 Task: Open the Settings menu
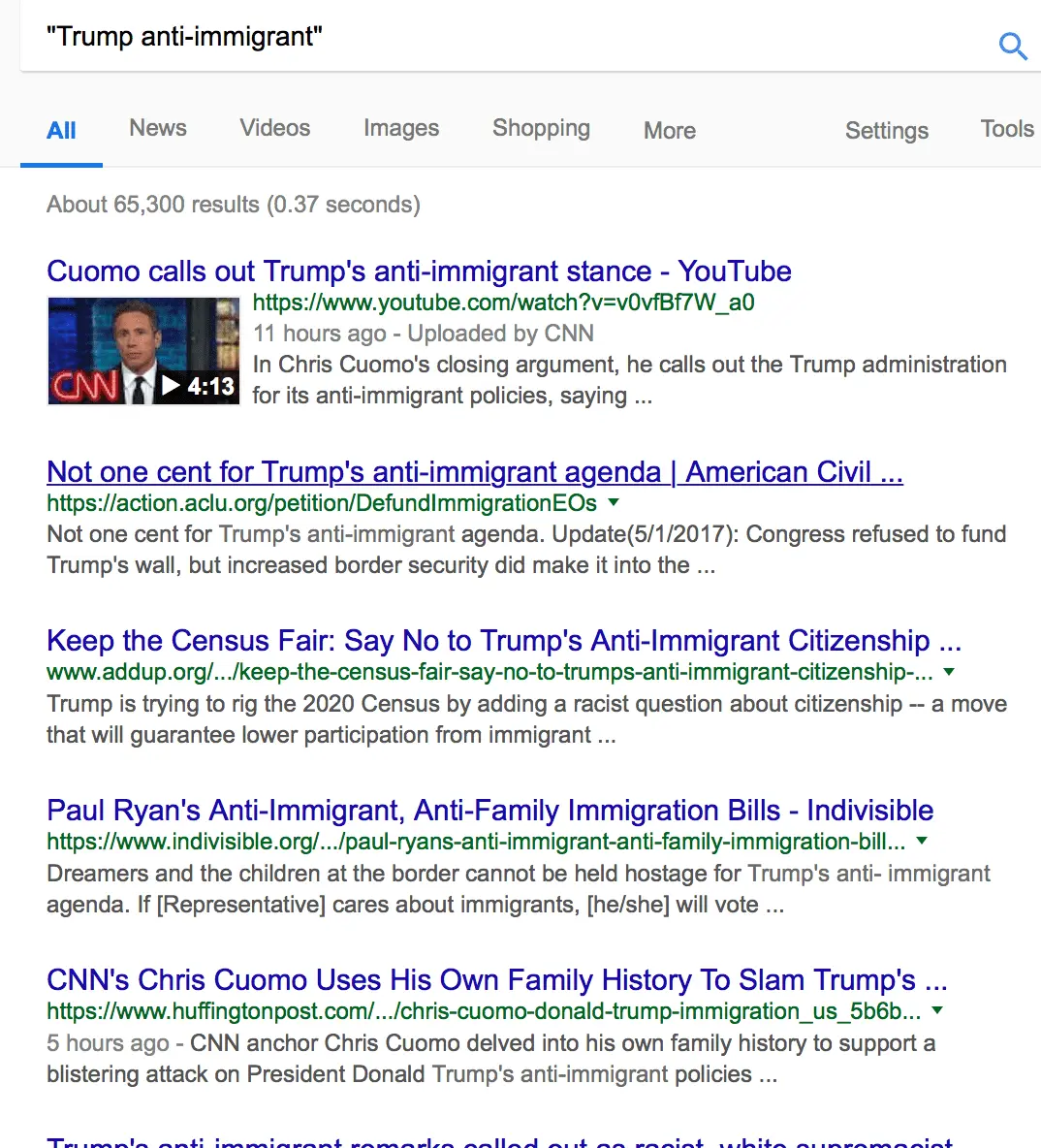point(886,131)
